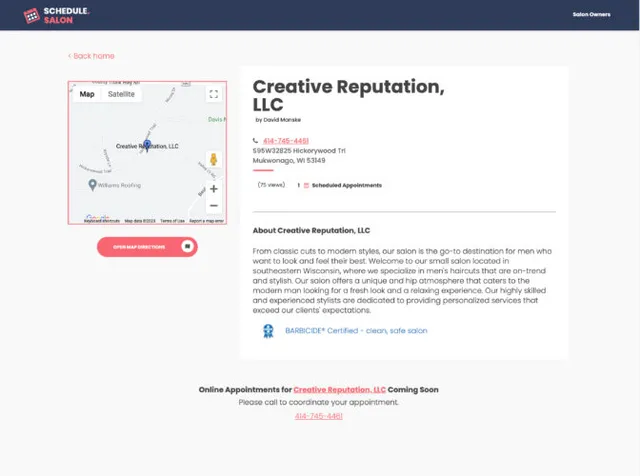Click the Google logo on the map
The image size is (640, 476).
click(x=98, y=217)
